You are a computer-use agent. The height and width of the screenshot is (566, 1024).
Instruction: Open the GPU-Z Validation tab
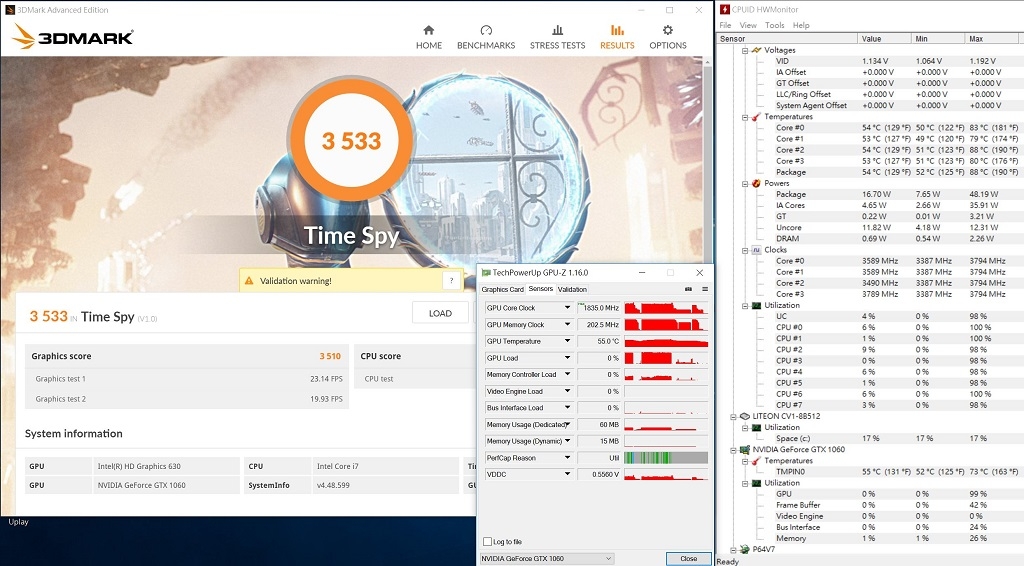tap(572, 289)
